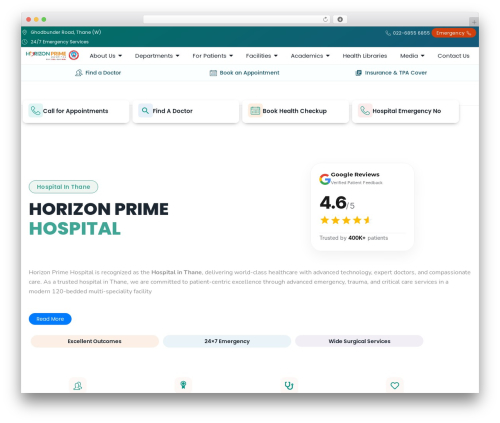Click the orange Emergency button

coord(453,33)
